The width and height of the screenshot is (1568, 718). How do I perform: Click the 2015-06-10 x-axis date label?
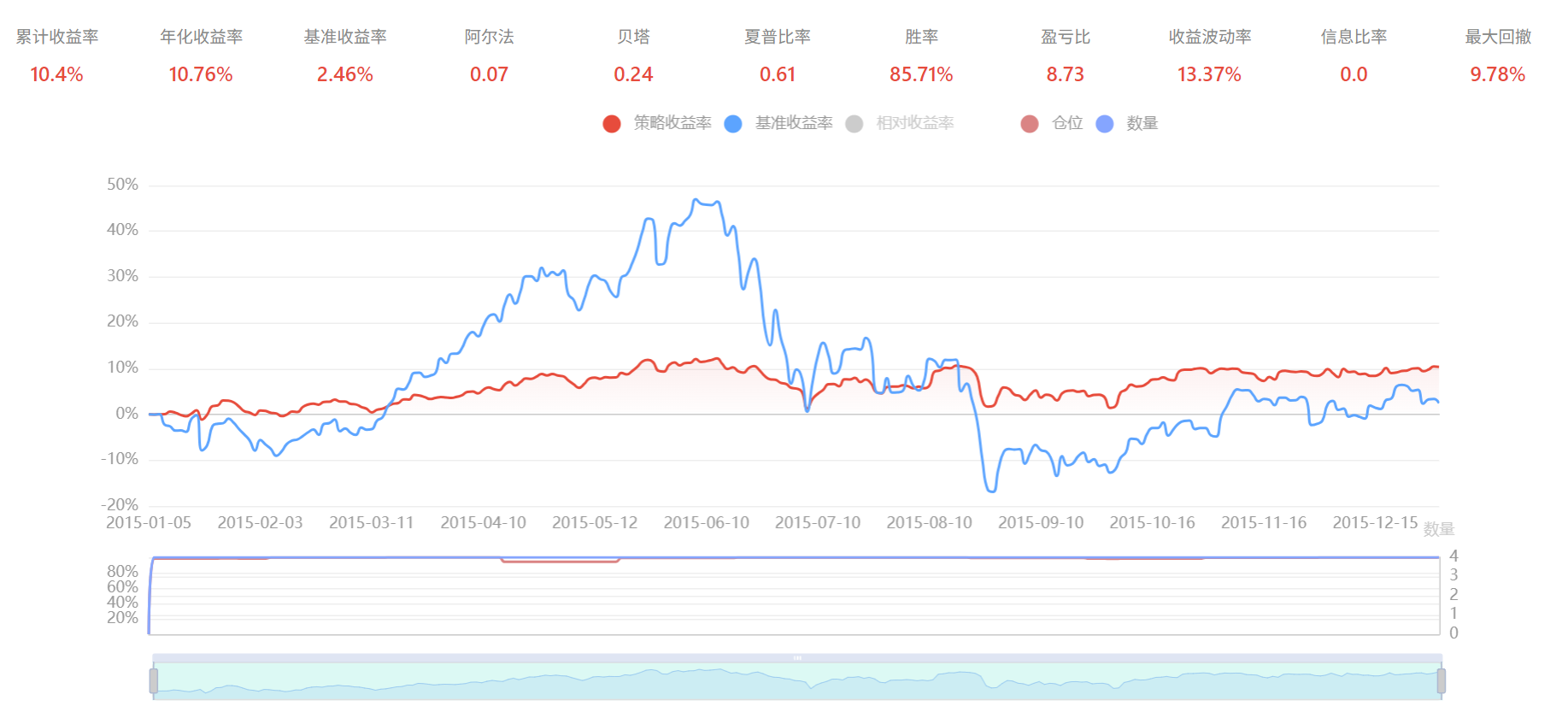(706, 522)
